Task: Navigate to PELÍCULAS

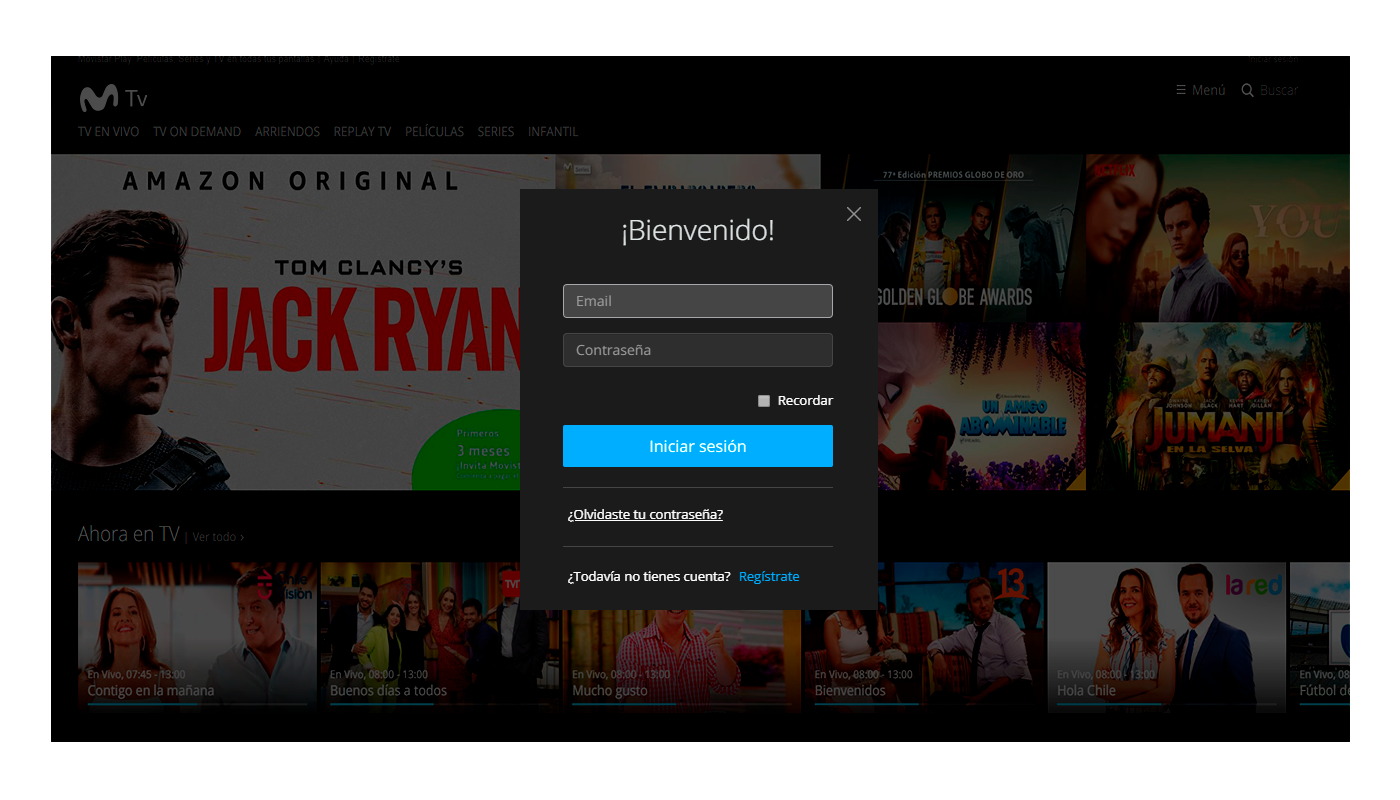Action: click(x=434, y=132)
